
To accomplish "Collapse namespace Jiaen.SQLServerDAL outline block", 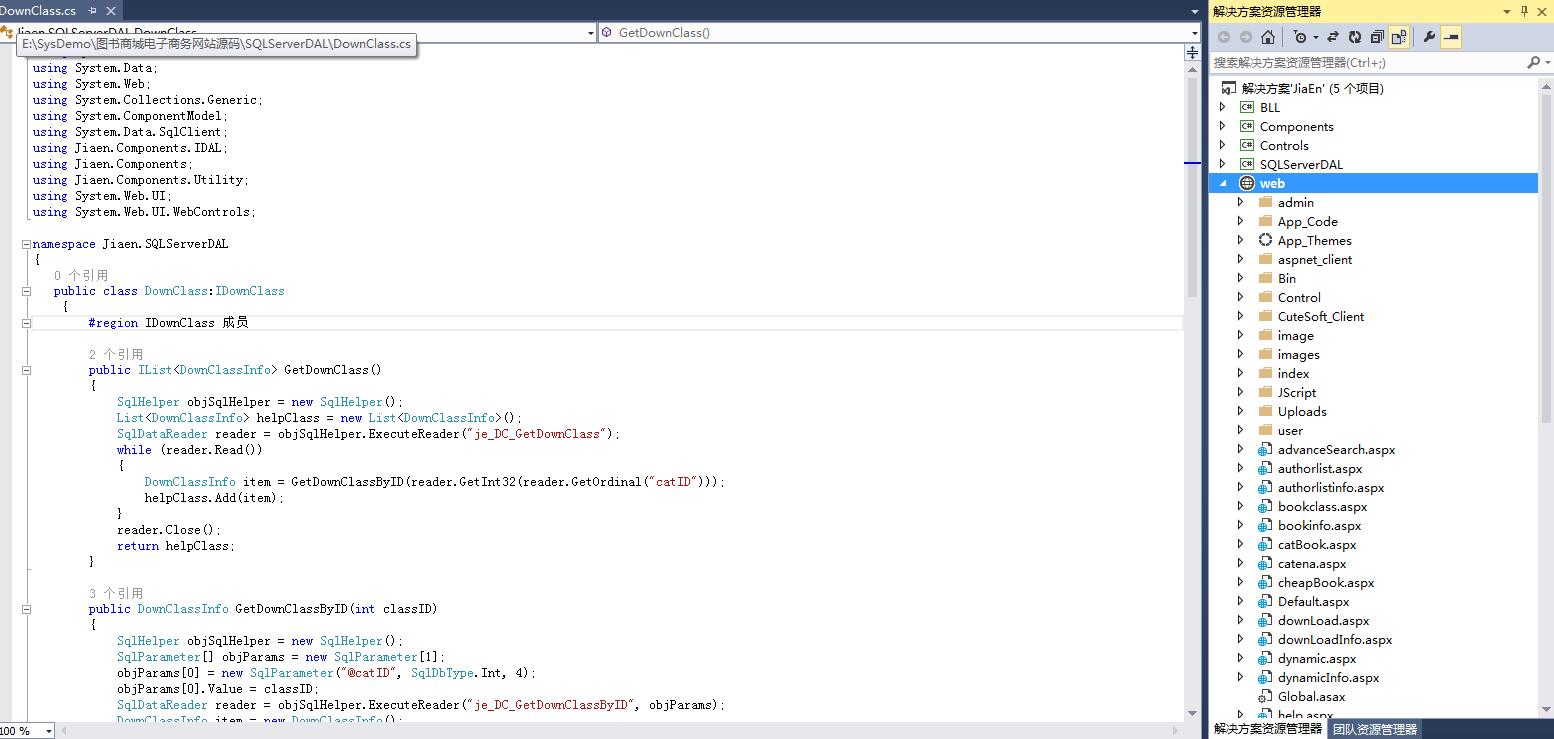I will (x=27, y=244).
